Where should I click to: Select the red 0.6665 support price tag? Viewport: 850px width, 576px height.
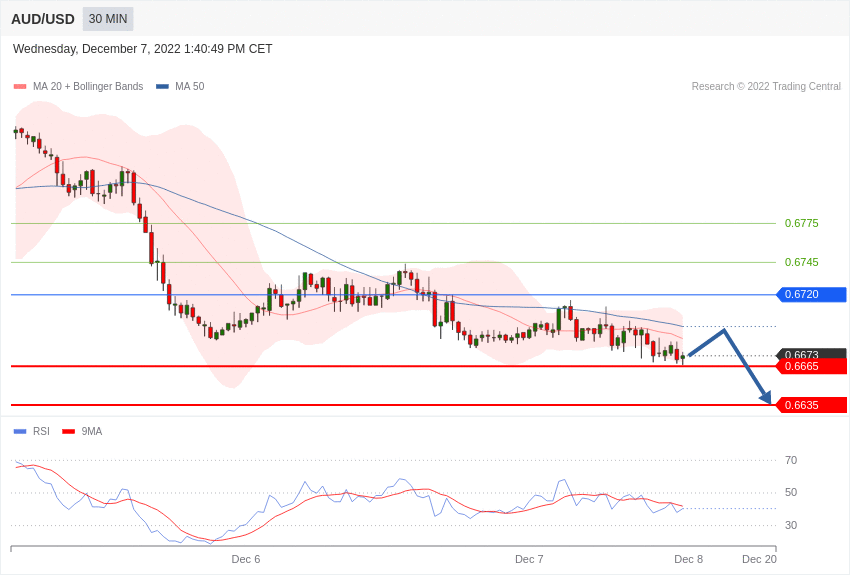812,366
